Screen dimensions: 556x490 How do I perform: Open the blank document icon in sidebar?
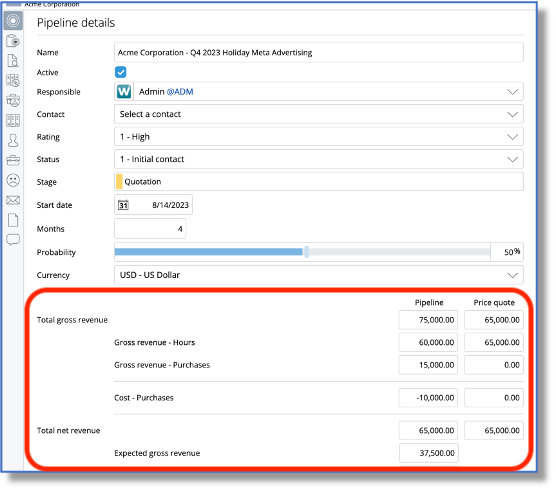click(x=13, y=220)
